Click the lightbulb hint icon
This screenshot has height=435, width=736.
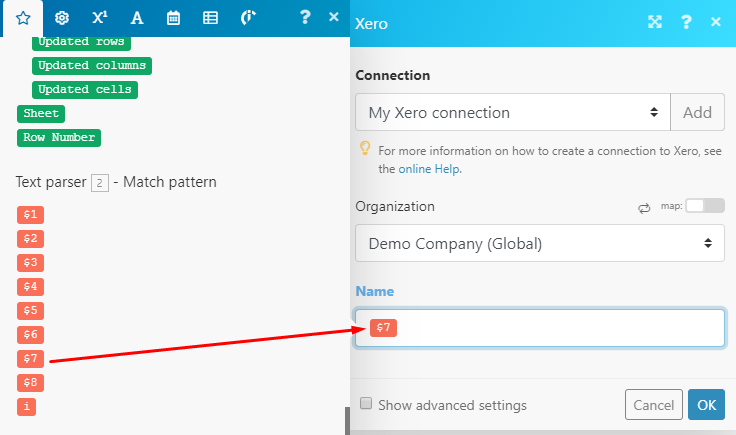tap(365, 148)
